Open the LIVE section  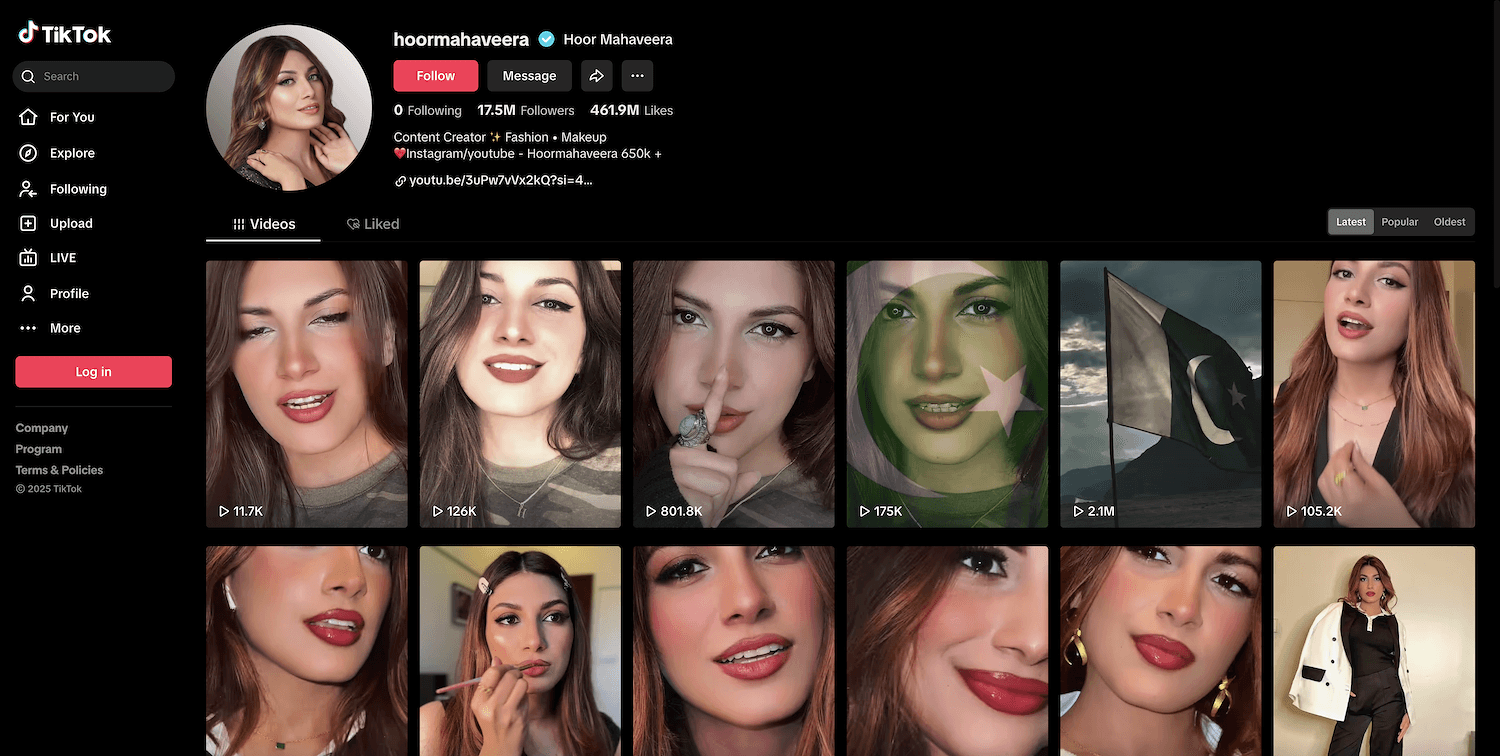(62, 258)
